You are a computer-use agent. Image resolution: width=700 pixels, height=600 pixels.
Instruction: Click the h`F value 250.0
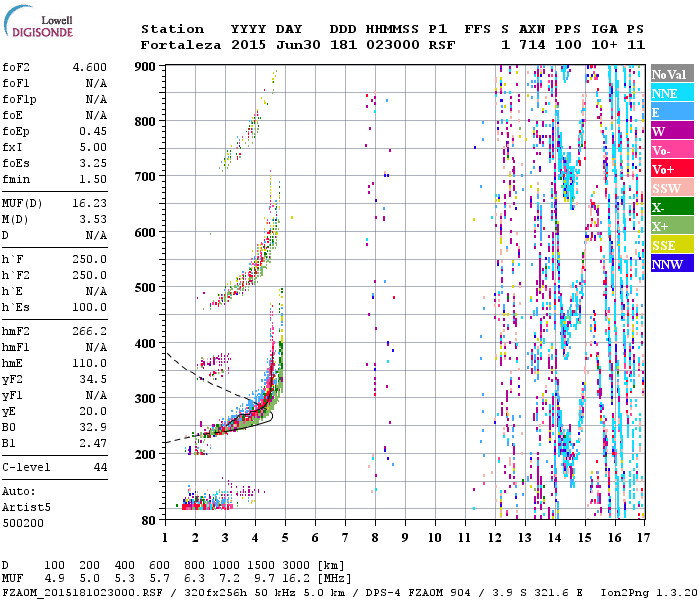pos(90,259)
